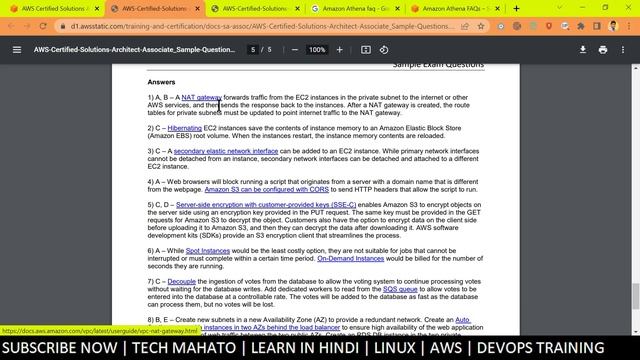640x360 pixels.
Task: Switch to Amazon Athena faq Google tab
Action: [355, 9]
